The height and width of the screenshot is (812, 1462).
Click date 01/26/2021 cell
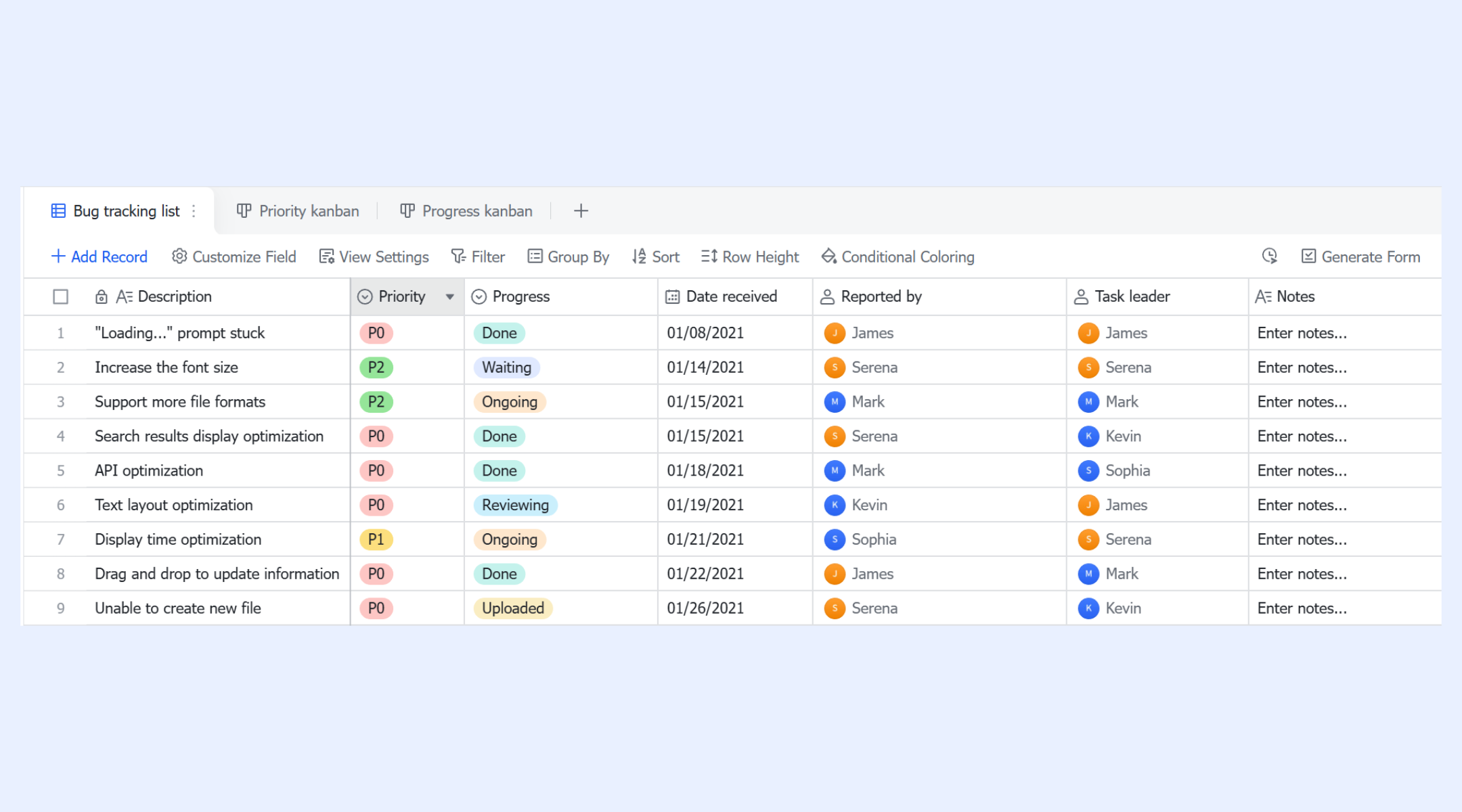[x=735, y=608]
